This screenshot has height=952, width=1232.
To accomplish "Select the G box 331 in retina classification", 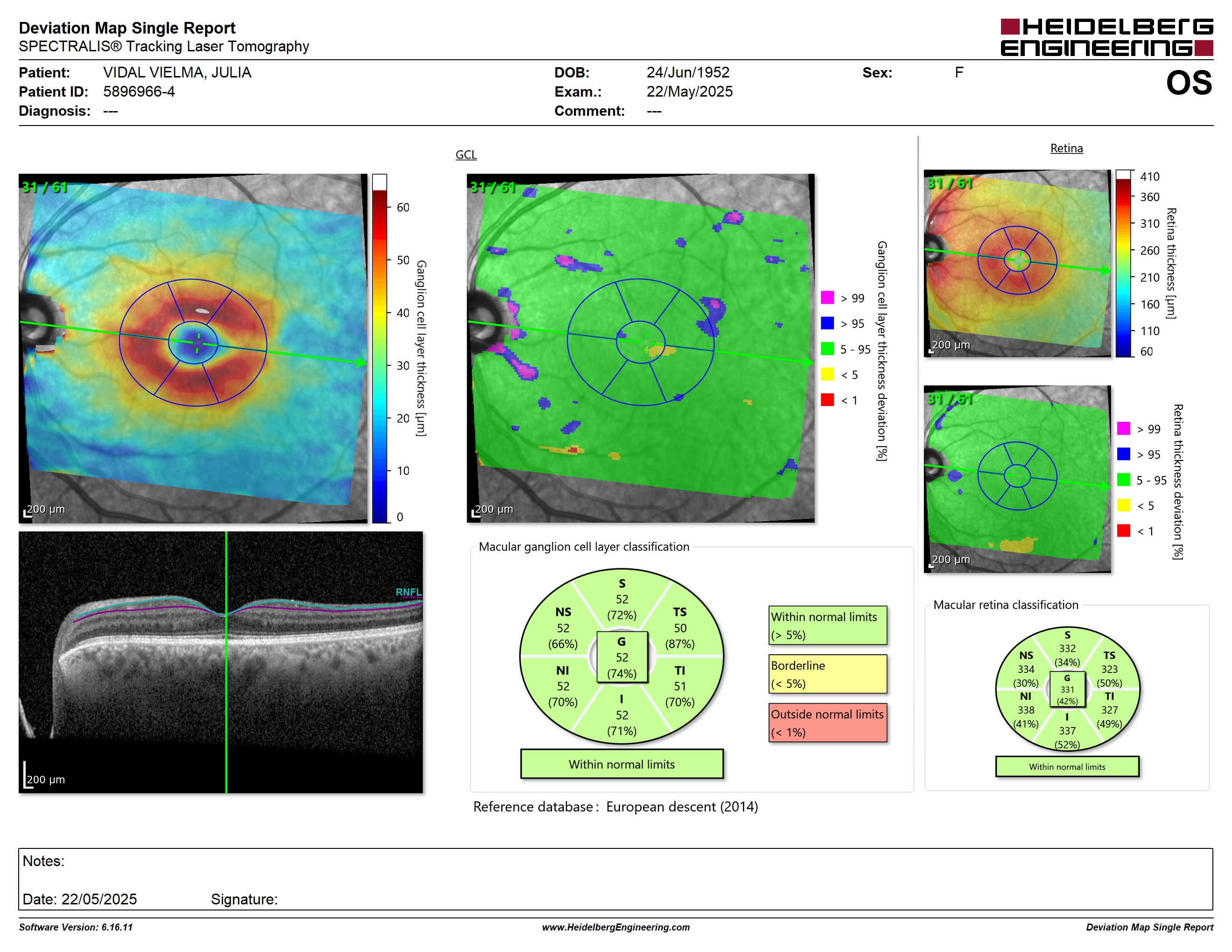I will click(x=1067, y=689).
